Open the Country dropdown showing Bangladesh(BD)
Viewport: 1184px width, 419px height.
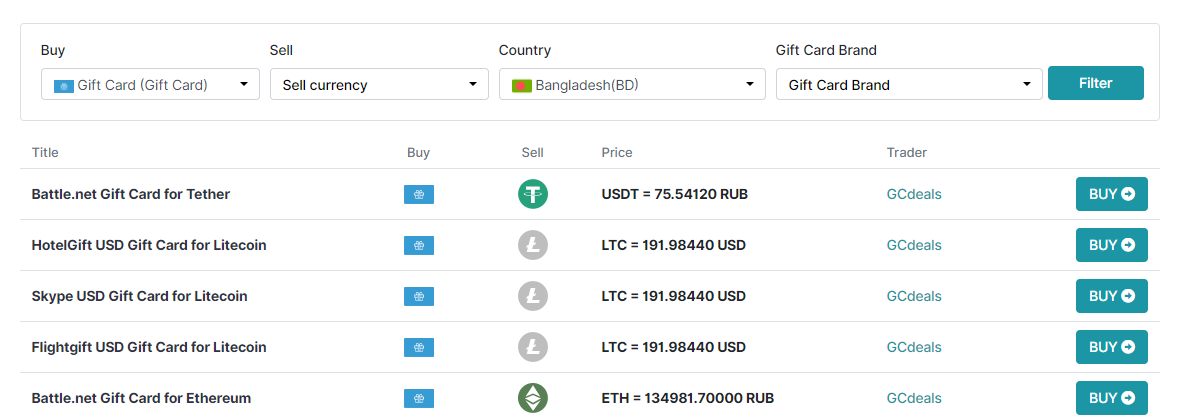632,85
